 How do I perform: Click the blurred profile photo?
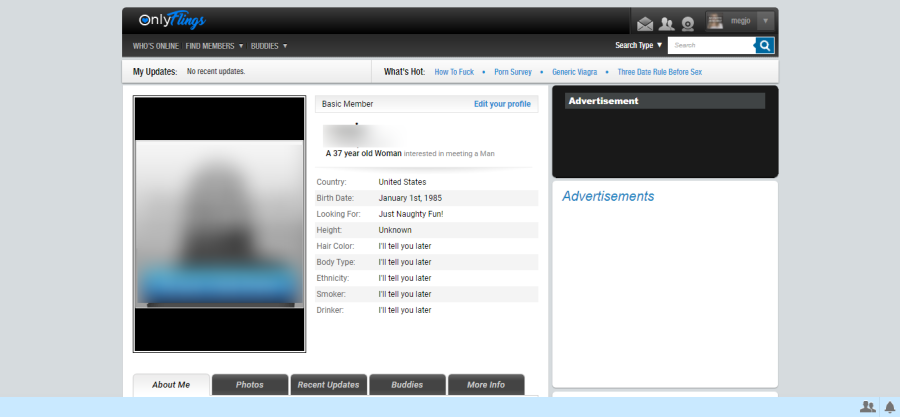[x=219, y=224]
